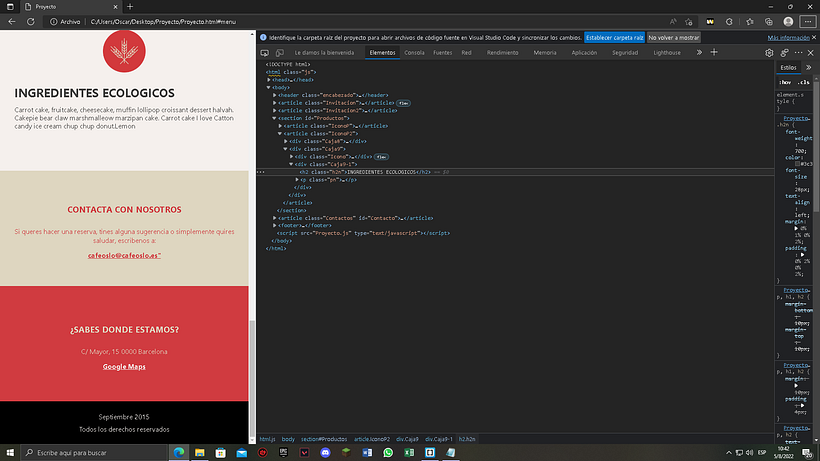Collapse section id Productos node
Viewport: 820px width, 461px height.
pyautogui.click(x=275, y=118)
